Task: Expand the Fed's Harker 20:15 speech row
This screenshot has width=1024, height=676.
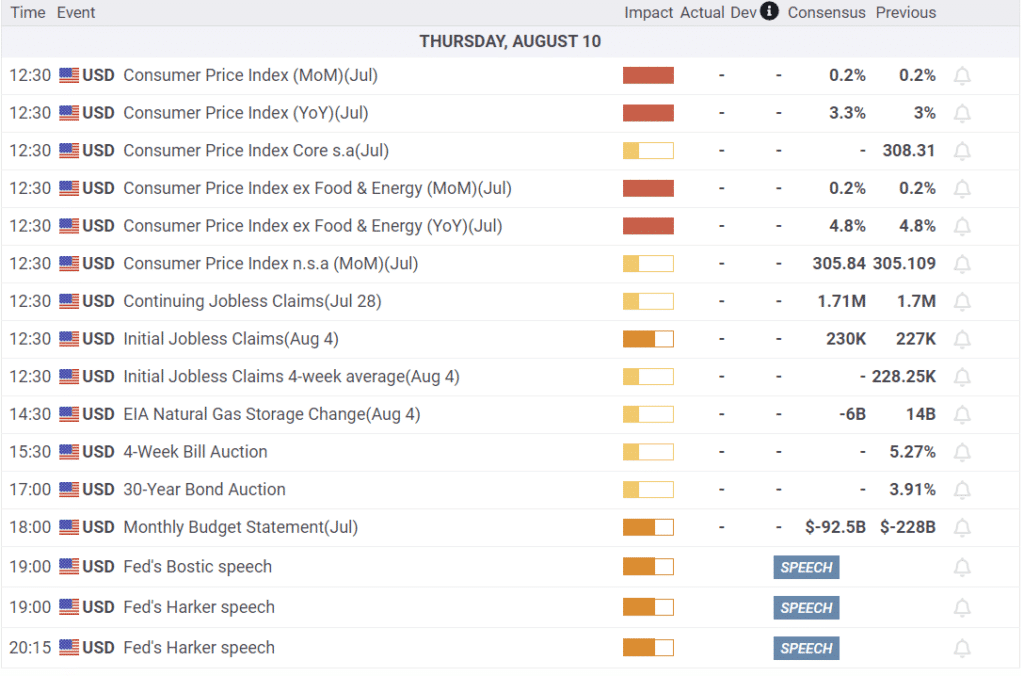Action: click(x=198, y=647)
